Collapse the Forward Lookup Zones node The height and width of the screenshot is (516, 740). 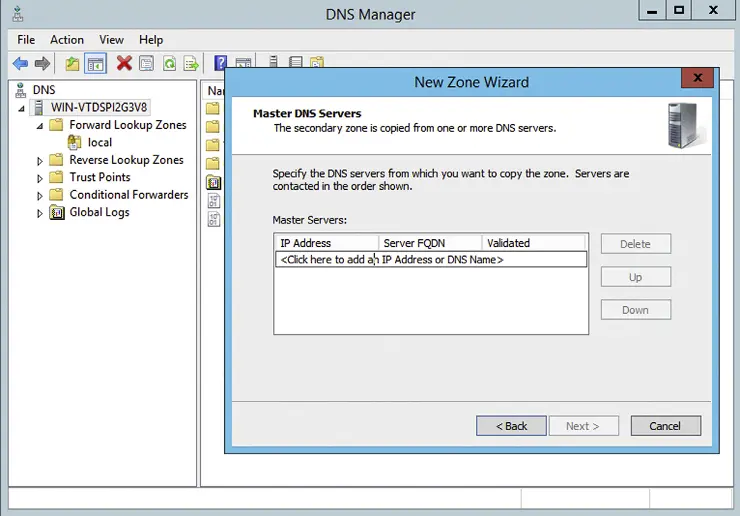40,126
